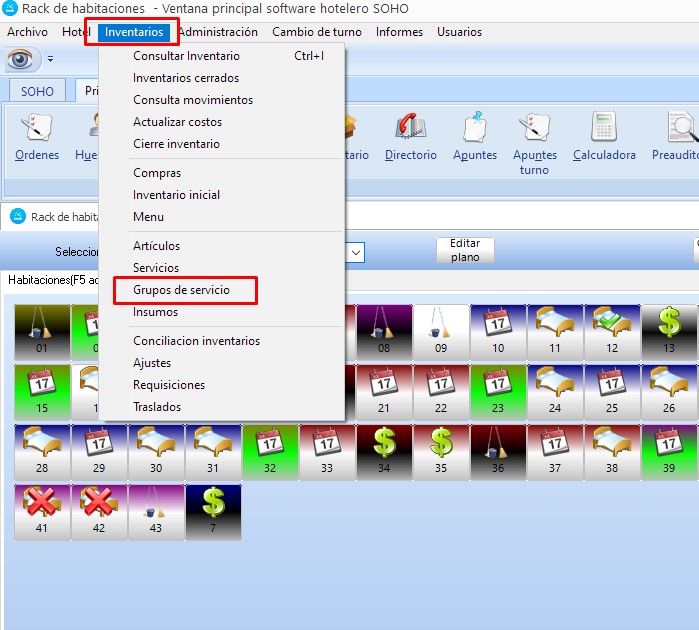The width and height of the screenshot is (699, 630).
Task: Open the Cambio de turno menu
Action: pyautogui.click(x=317, y=32)
